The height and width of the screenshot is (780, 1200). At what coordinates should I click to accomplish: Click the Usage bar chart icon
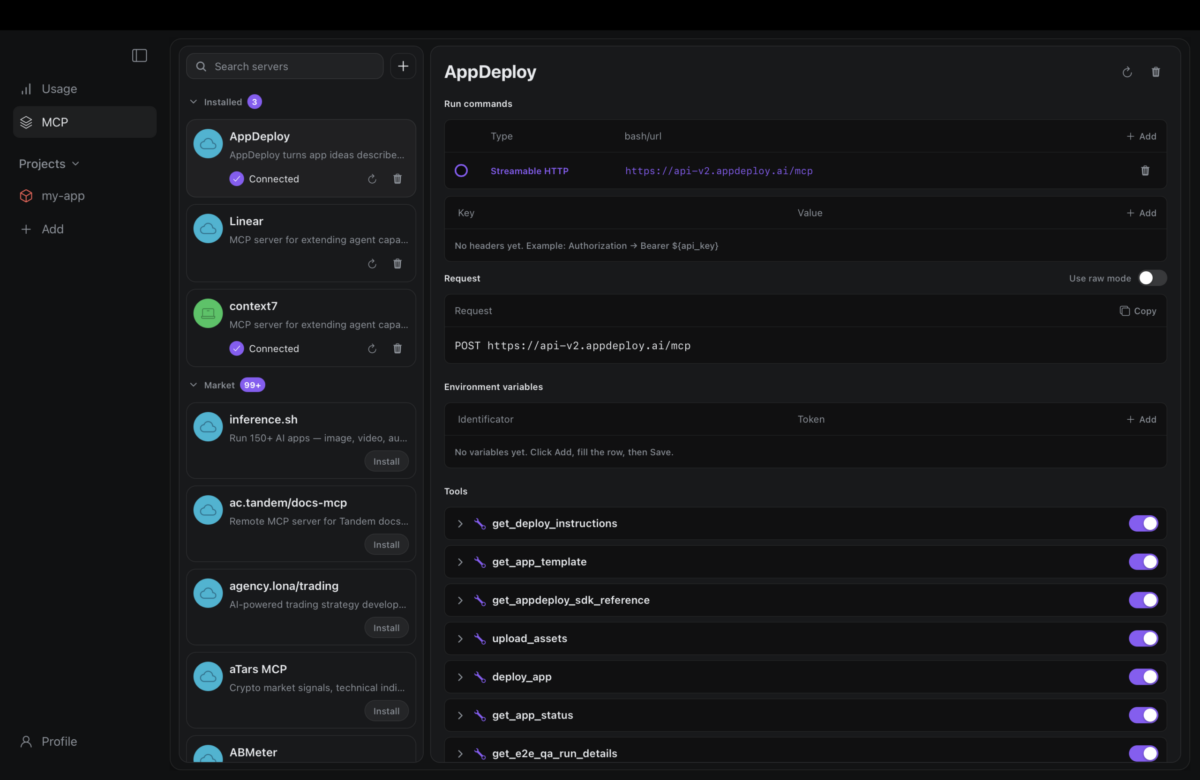click(26, 89)
